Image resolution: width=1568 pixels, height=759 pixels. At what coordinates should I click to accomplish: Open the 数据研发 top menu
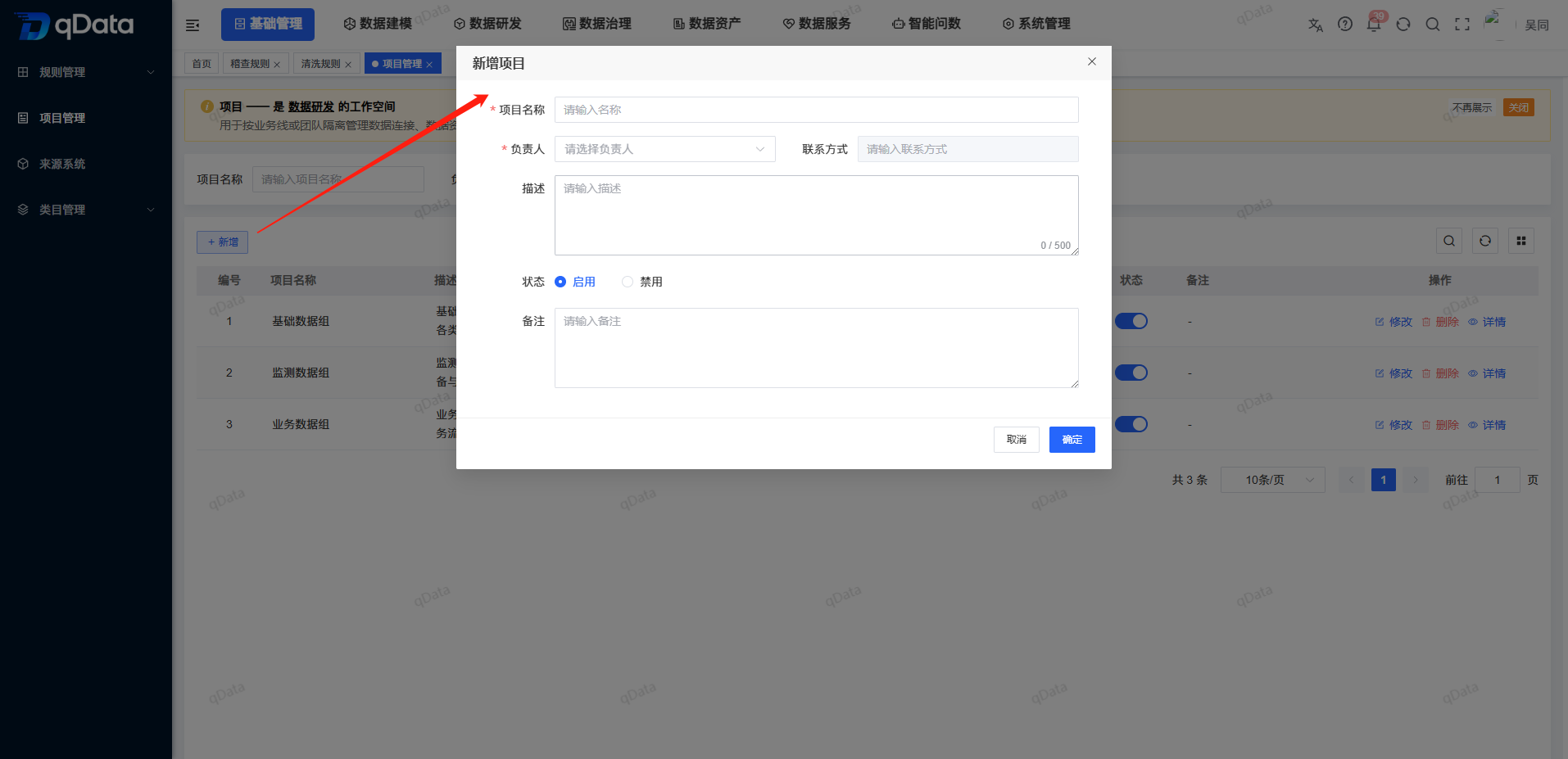[x=487, y=25]
